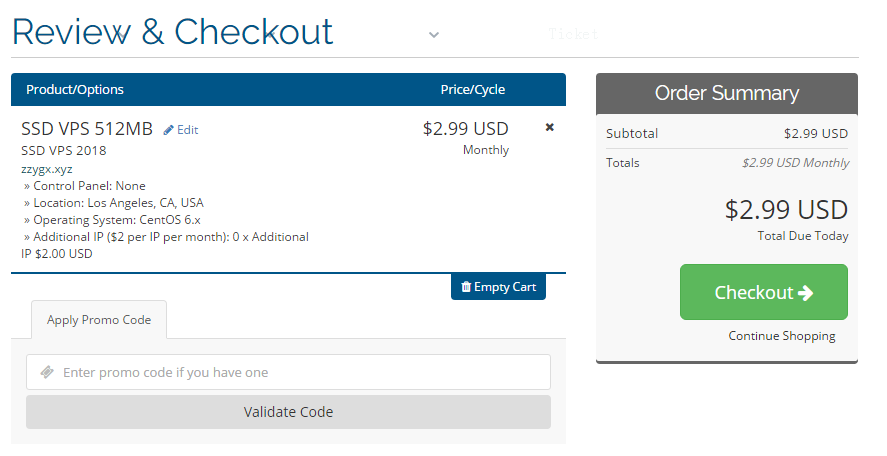Viewport: 887px width, 456px height.
Task: Click the trash can icon on Empty Cart
Action: click(x=466, y=287)
